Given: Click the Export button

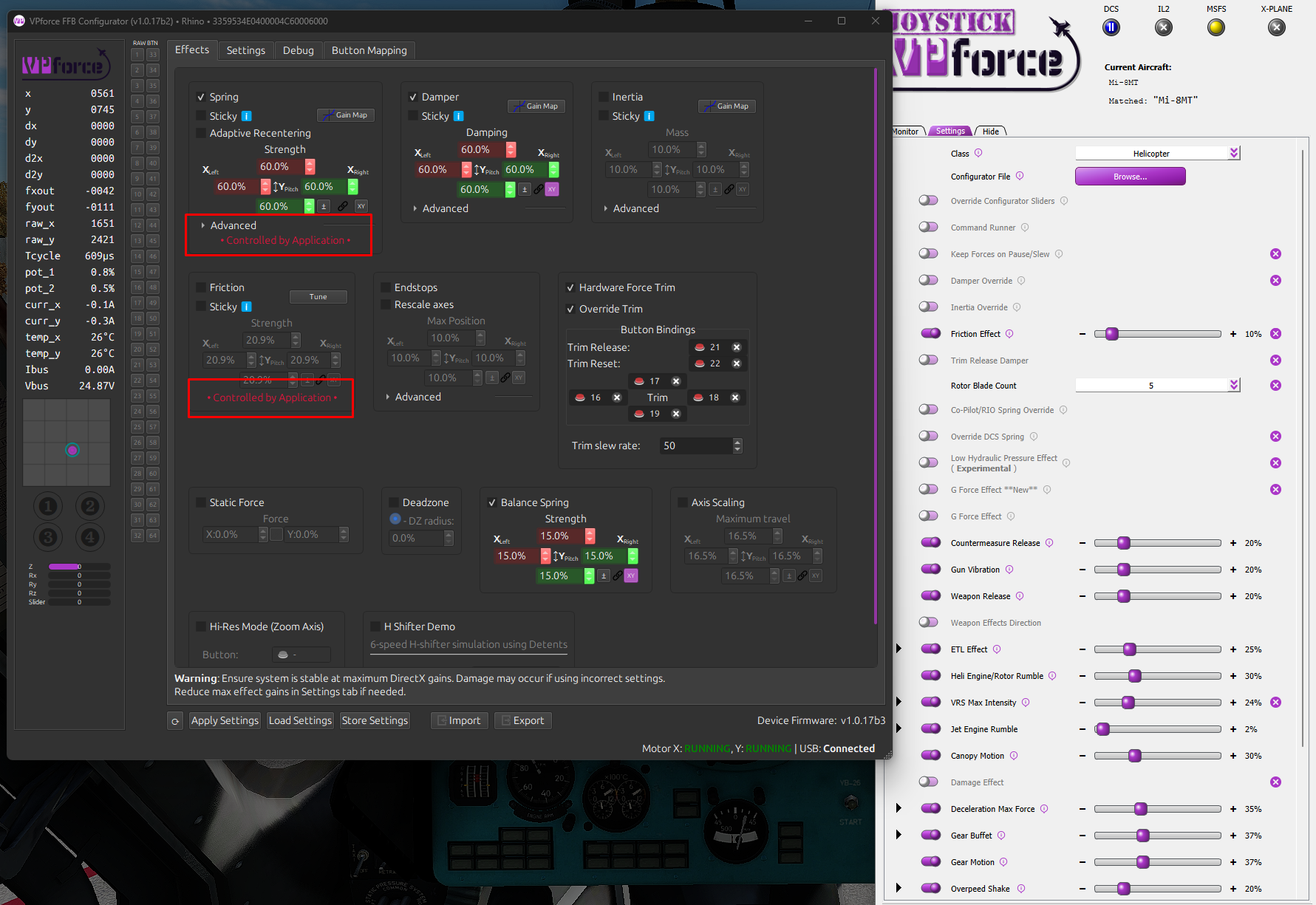Looking at the screenshot, I should click(522, 720).
